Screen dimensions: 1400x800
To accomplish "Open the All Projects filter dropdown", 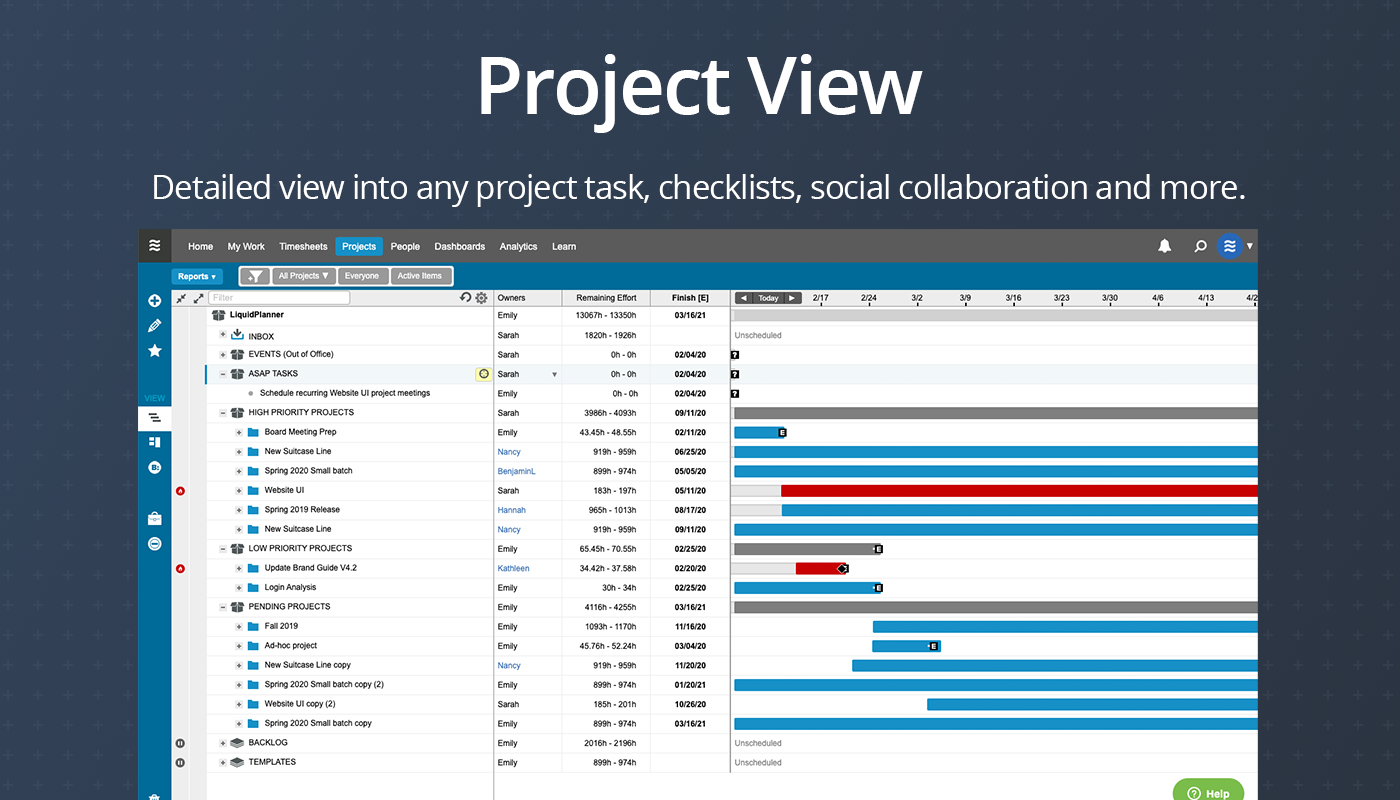I will click(304, 276).
